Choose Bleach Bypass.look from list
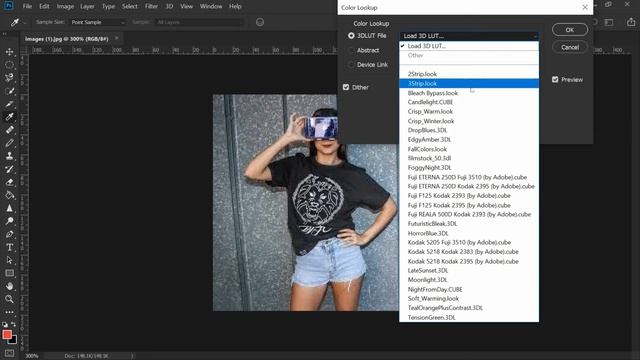 pyautogui.click(x=469, y=93)
